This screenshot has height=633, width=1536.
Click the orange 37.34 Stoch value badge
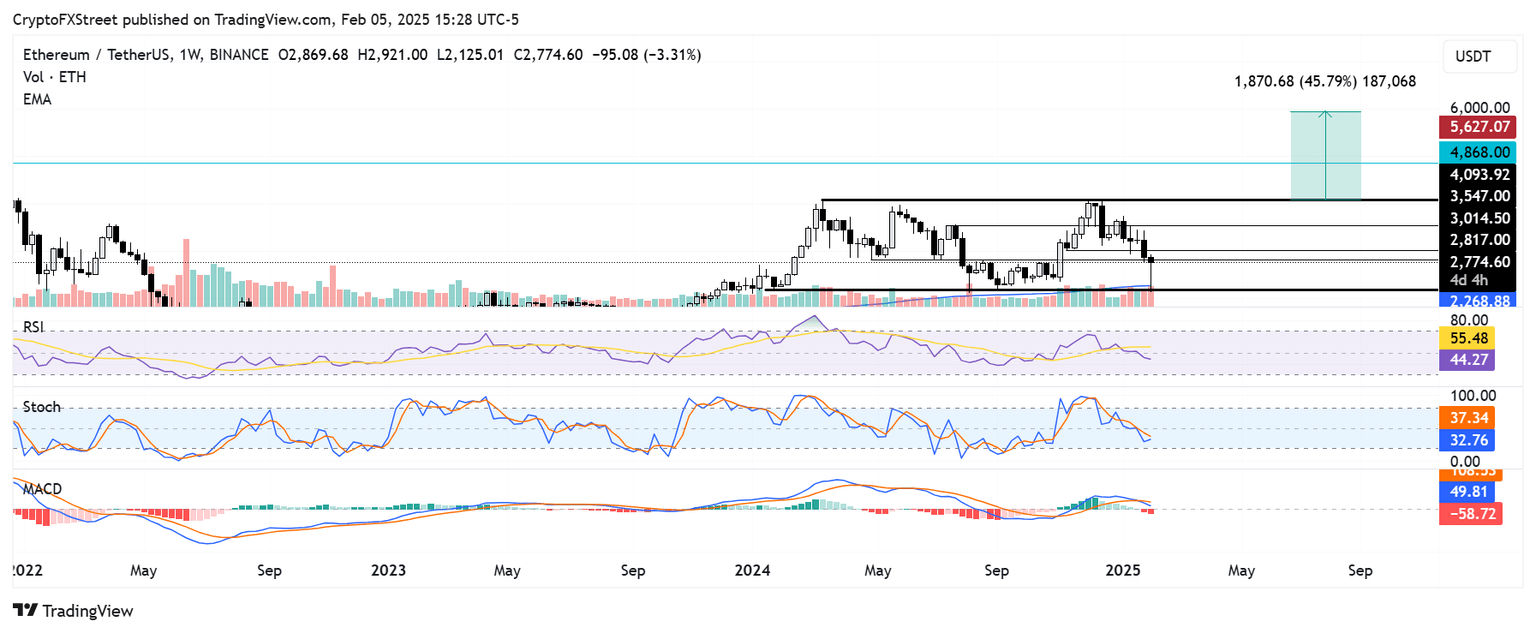pyautogui.click(x=1467, y=416)
